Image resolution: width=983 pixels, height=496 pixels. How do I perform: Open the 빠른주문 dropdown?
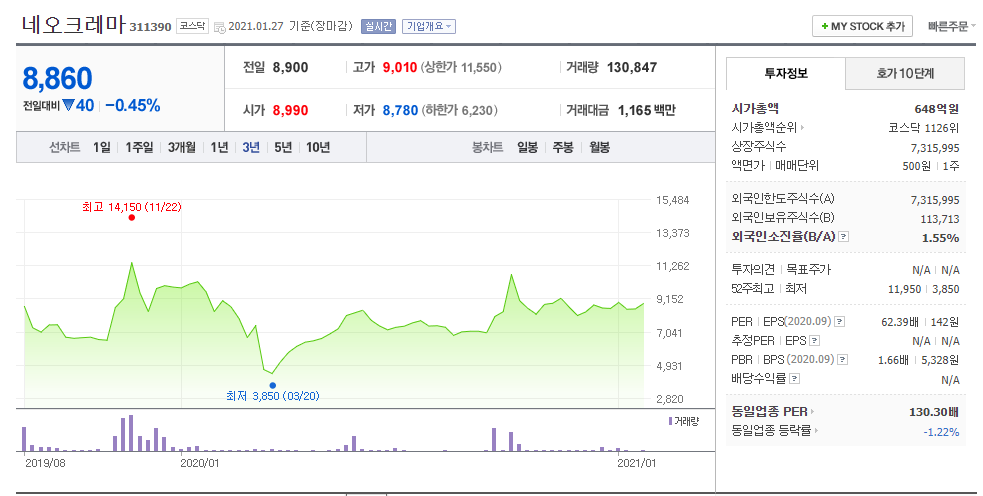952,26
